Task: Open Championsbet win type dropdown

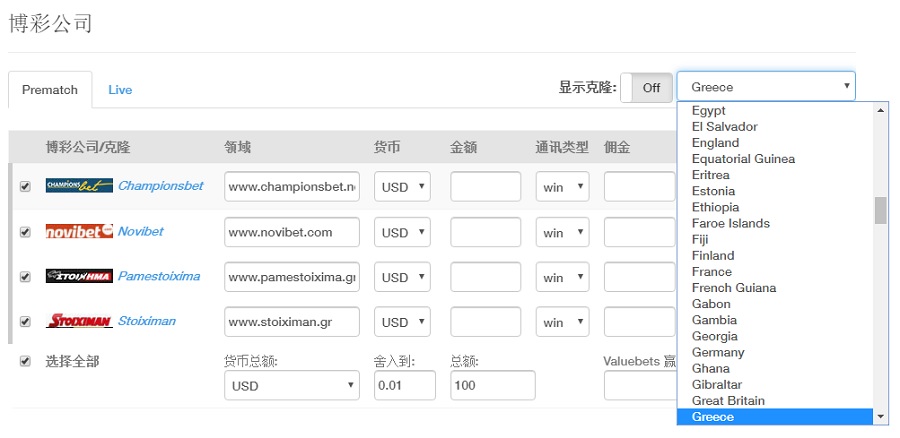Action: tap(562, 187)
